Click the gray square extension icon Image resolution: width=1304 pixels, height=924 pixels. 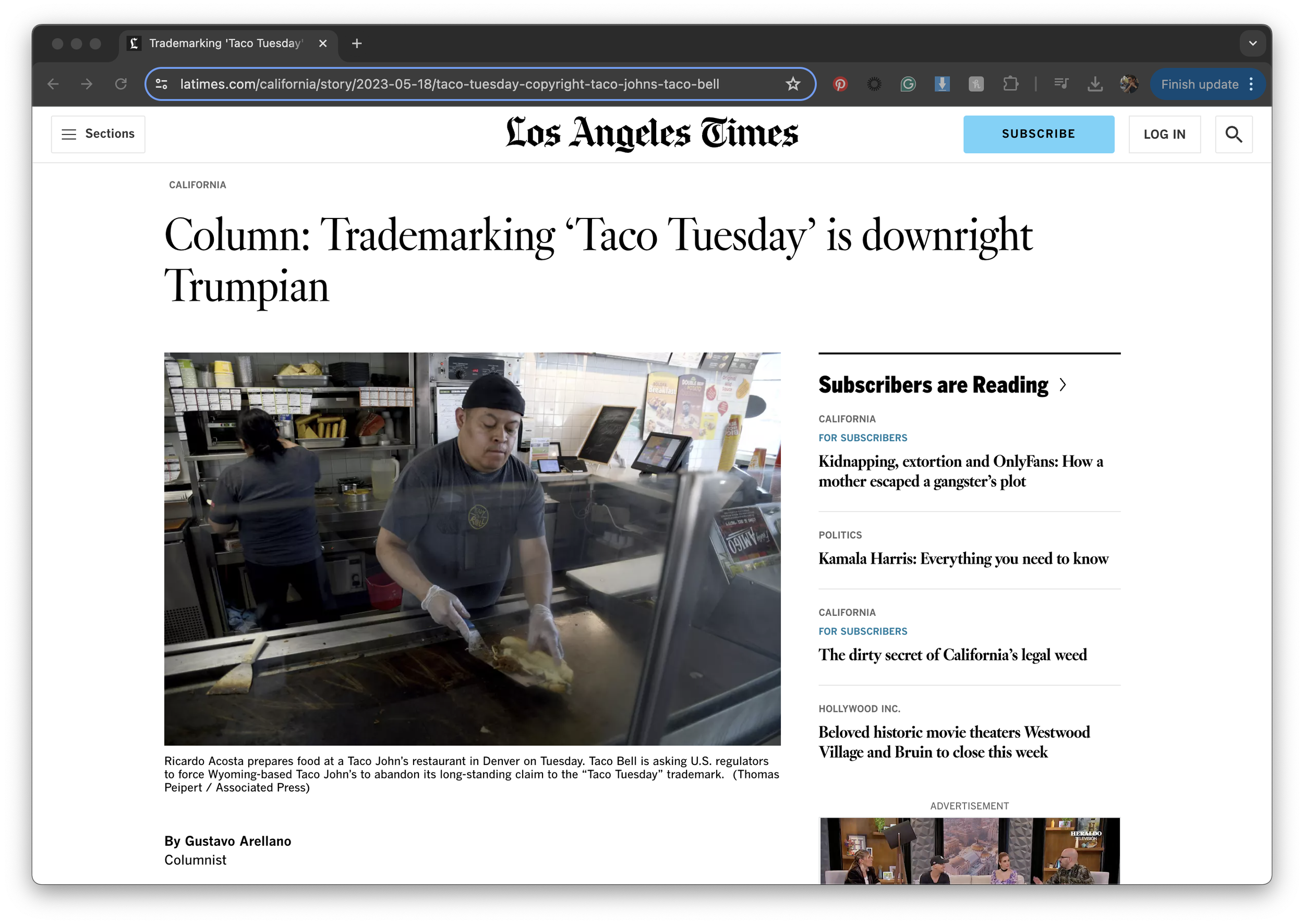point(977,84)
